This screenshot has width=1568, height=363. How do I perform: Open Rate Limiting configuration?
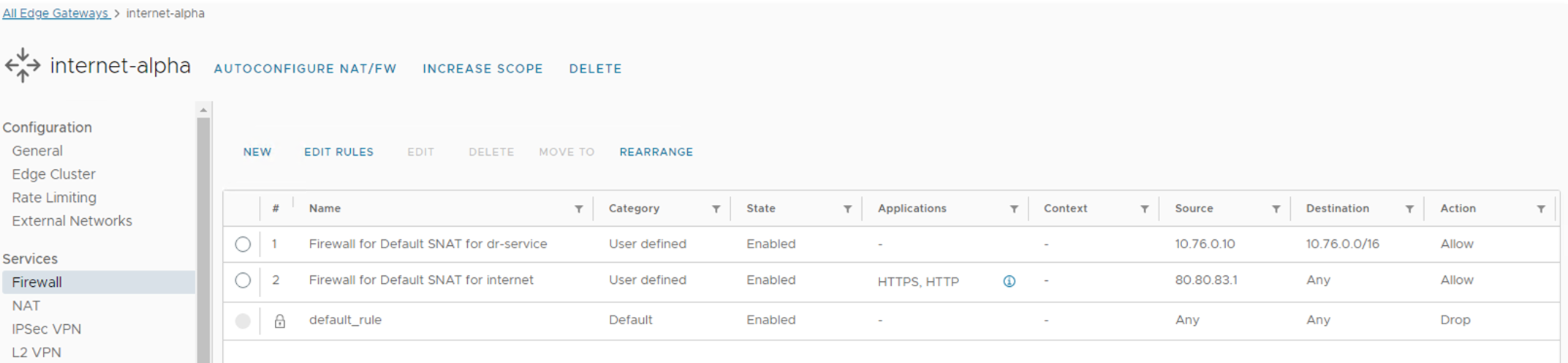coord(54,198)
